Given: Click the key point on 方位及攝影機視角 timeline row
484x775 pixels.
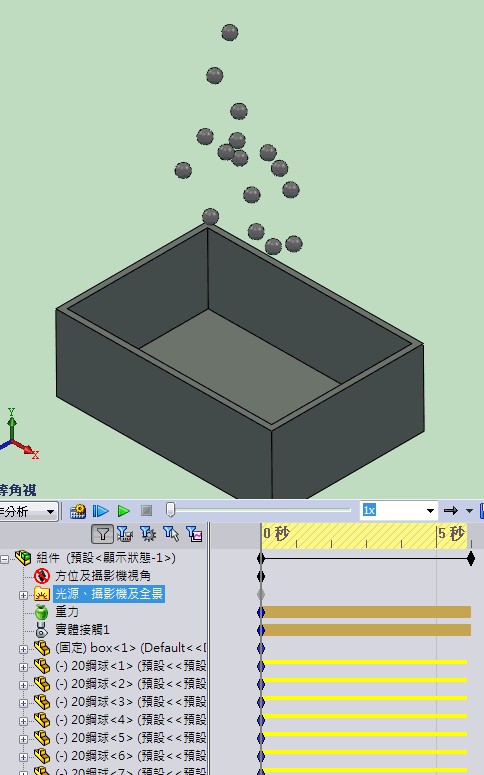Looking at the screenshot, I should click(261, 576).
